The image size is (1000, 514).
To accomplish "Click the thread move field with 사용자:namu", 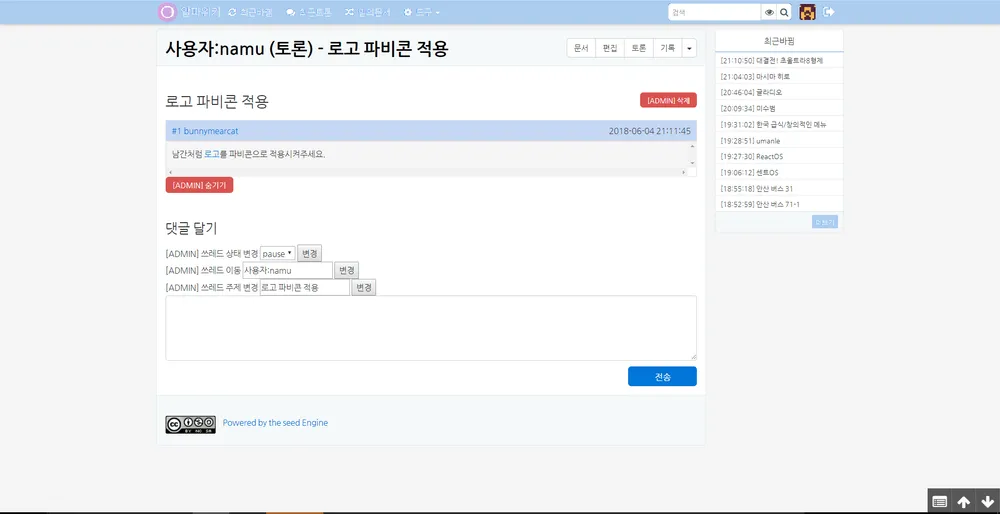I will tap(288, 270).
